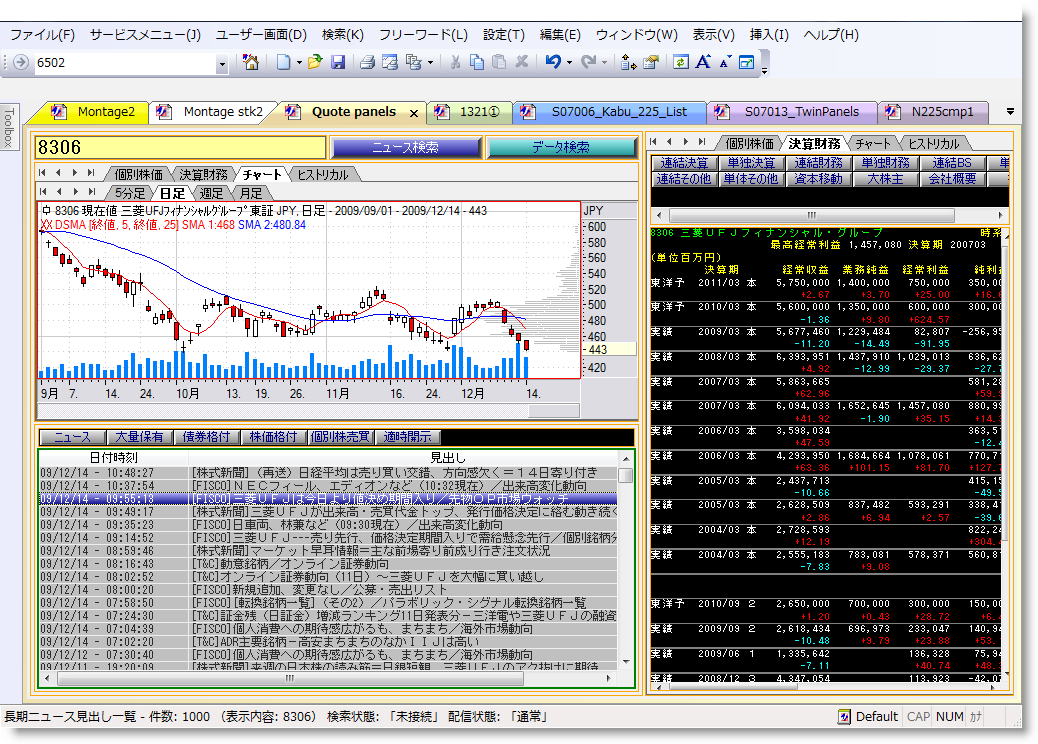Switch to the S07013_TwinPanels tab
1038x744 pixels.
[x=801, y=112]
